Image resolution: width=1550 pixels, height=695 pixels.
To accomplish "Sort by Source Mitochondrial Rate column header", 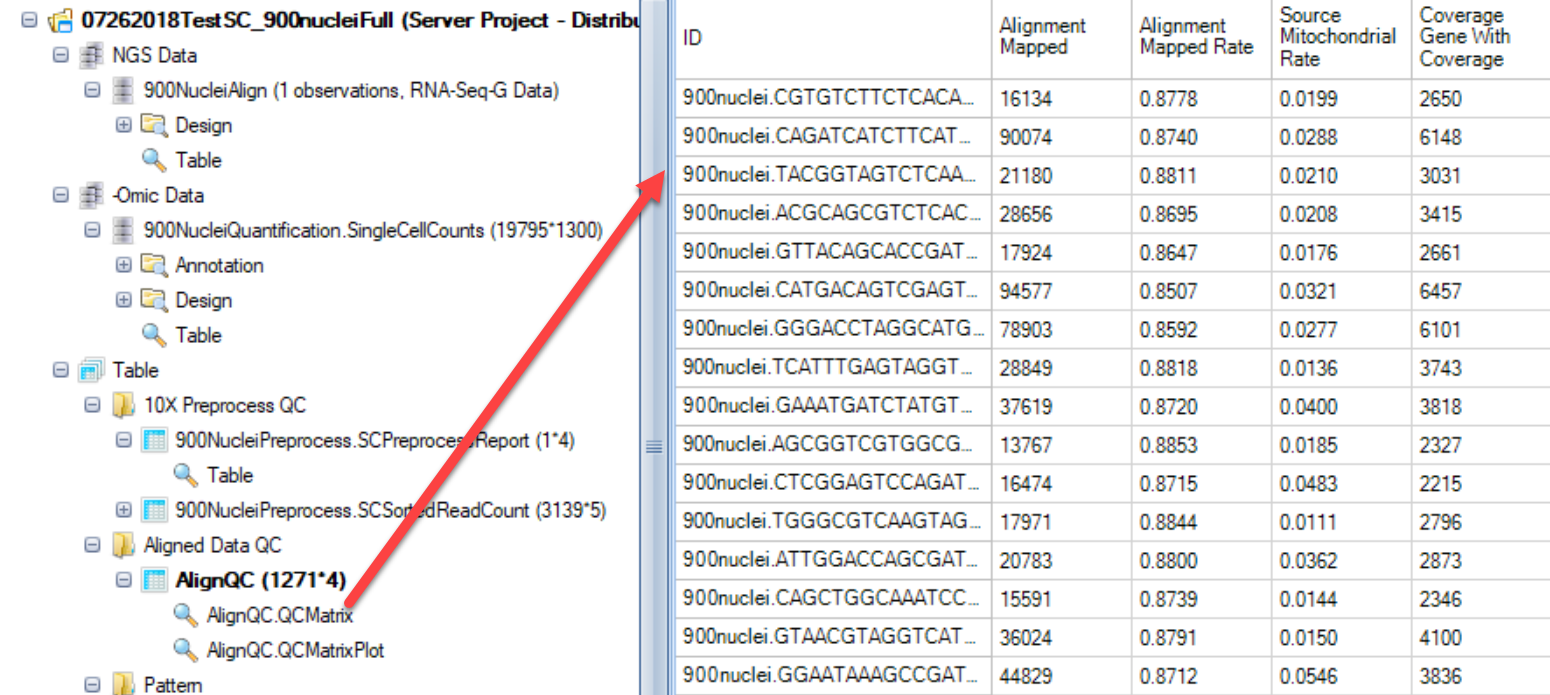I will tap(1341, 39).
